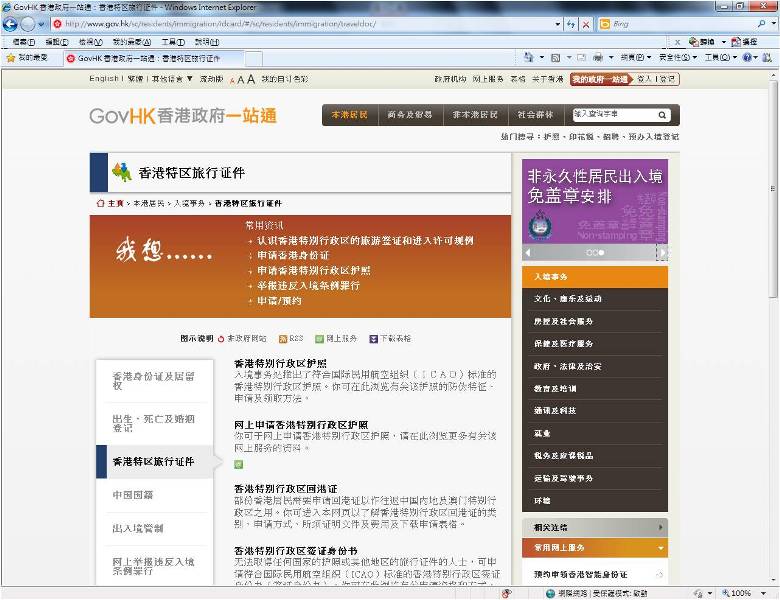Select the smallest text size 'A'
780x600 pixels.
click(232, 80)
